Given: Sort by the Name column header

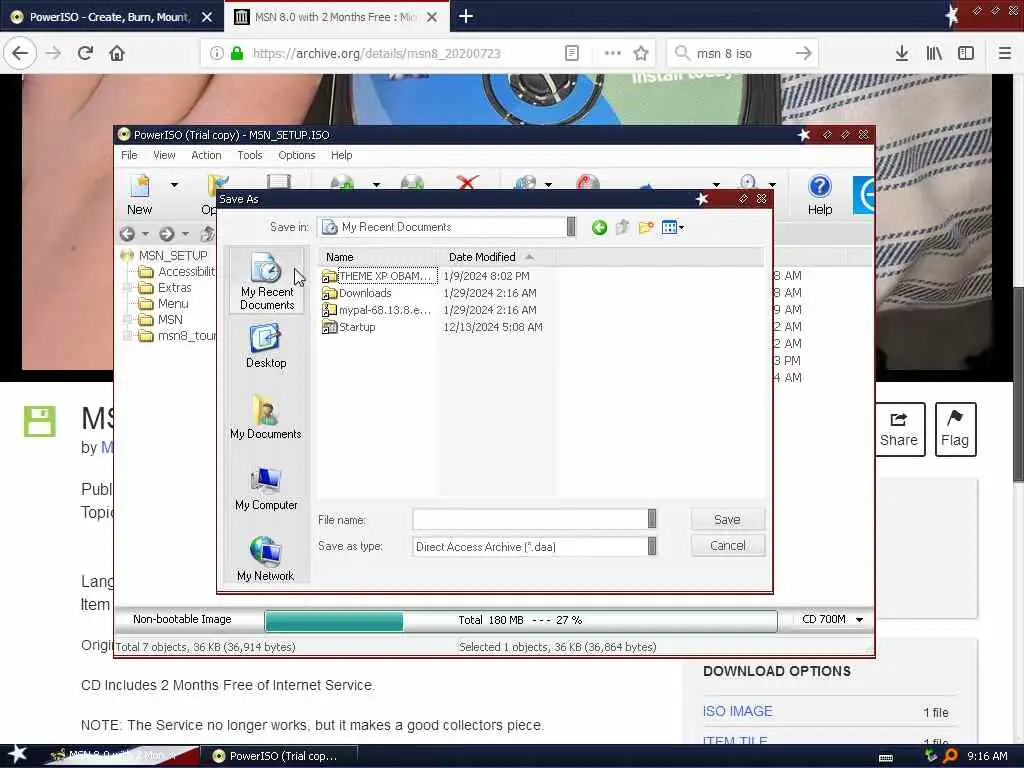Looking at the screenshot, I should pyautogui.click(x=377, y=257).
